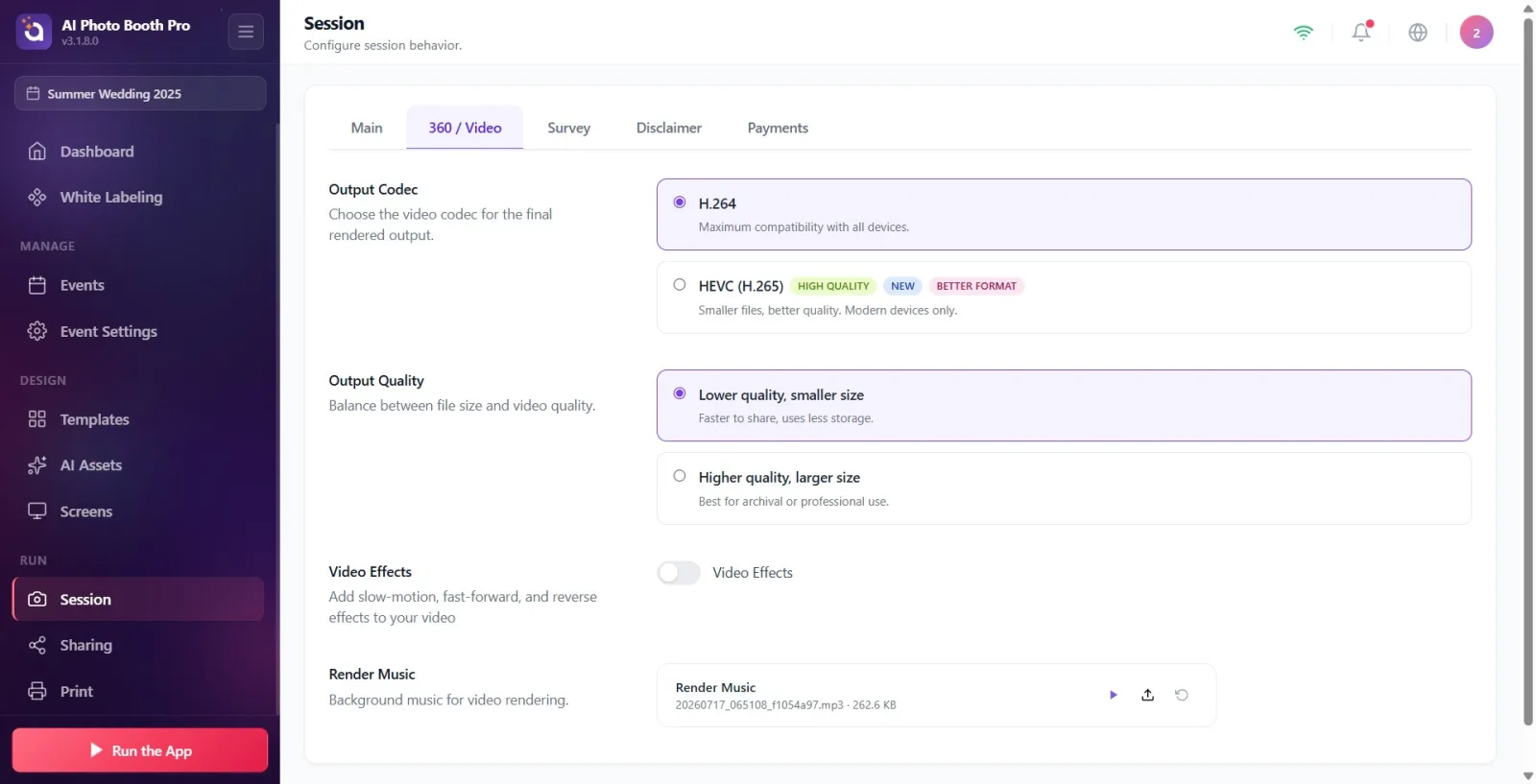Viewport: 1536px width, 784px height.
Task: Click the AI Photo Booth Pro logo
Action: pyautogui.click(x=34, y=32)
